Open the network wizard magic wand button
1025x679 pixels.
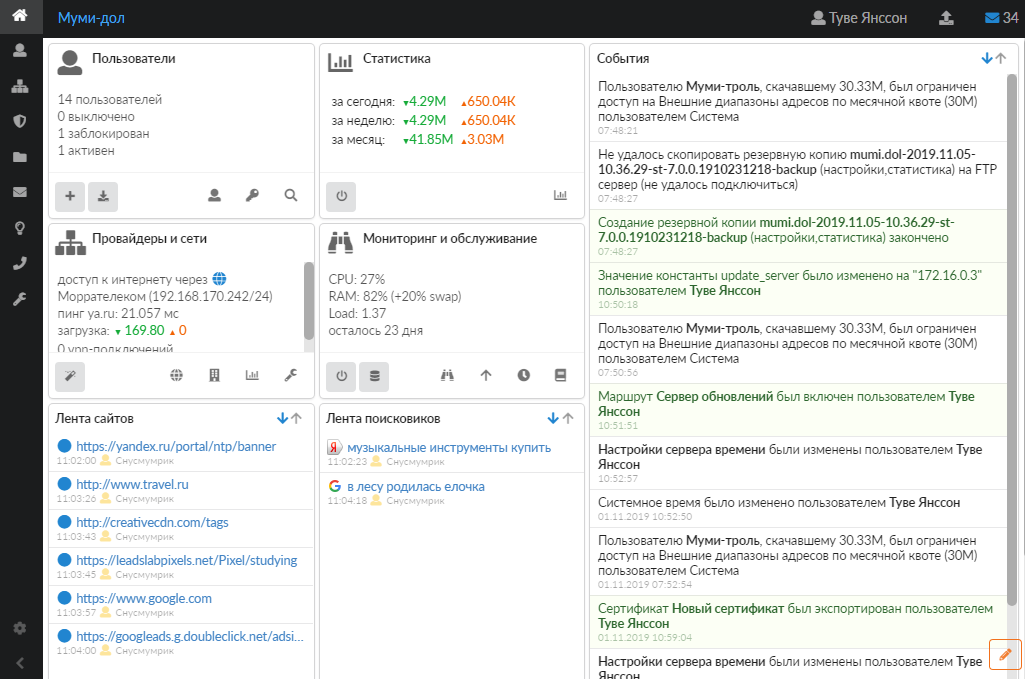pos(69,376)
